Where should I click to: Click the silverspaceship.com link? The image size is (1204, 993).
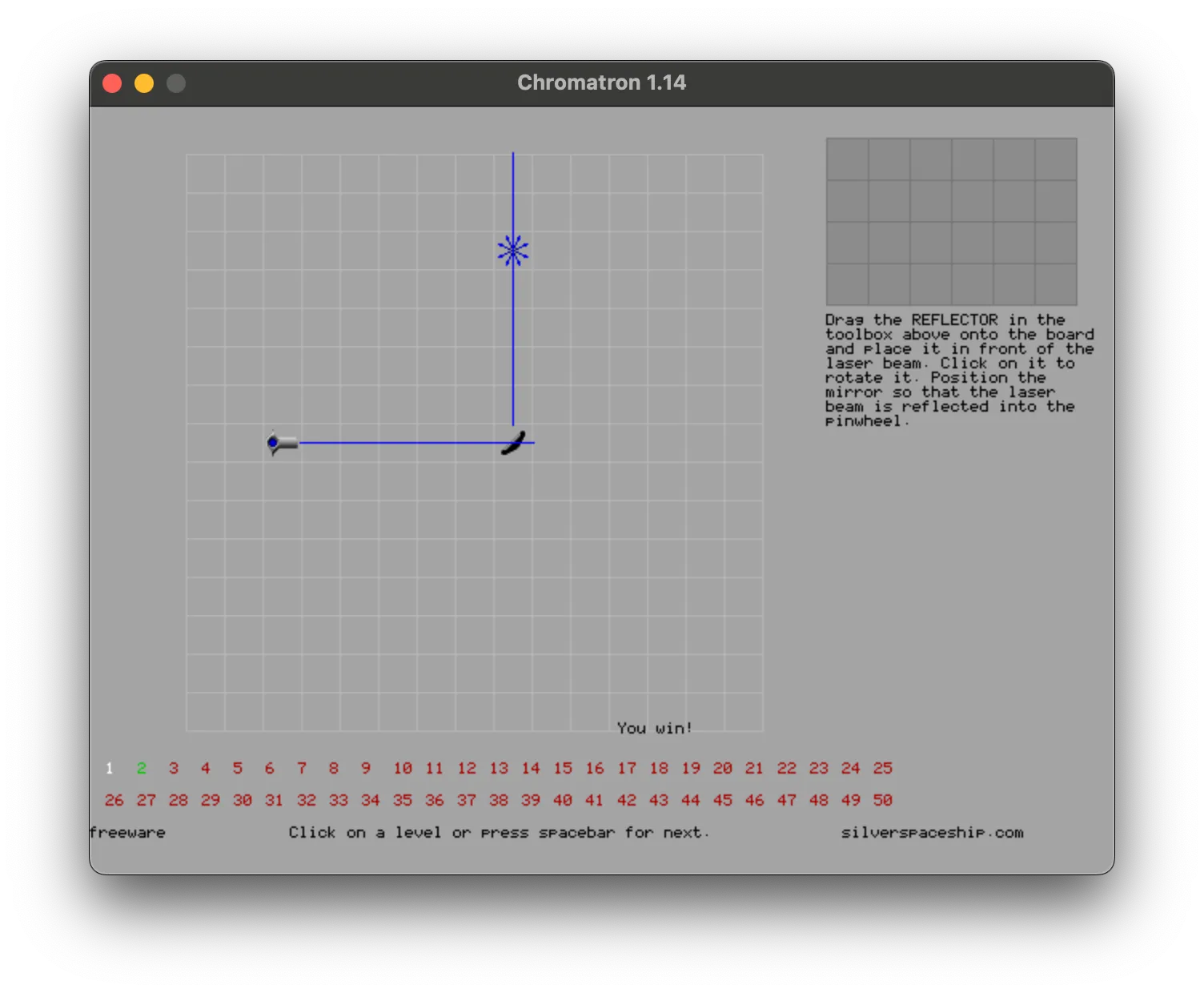[932, 833]
